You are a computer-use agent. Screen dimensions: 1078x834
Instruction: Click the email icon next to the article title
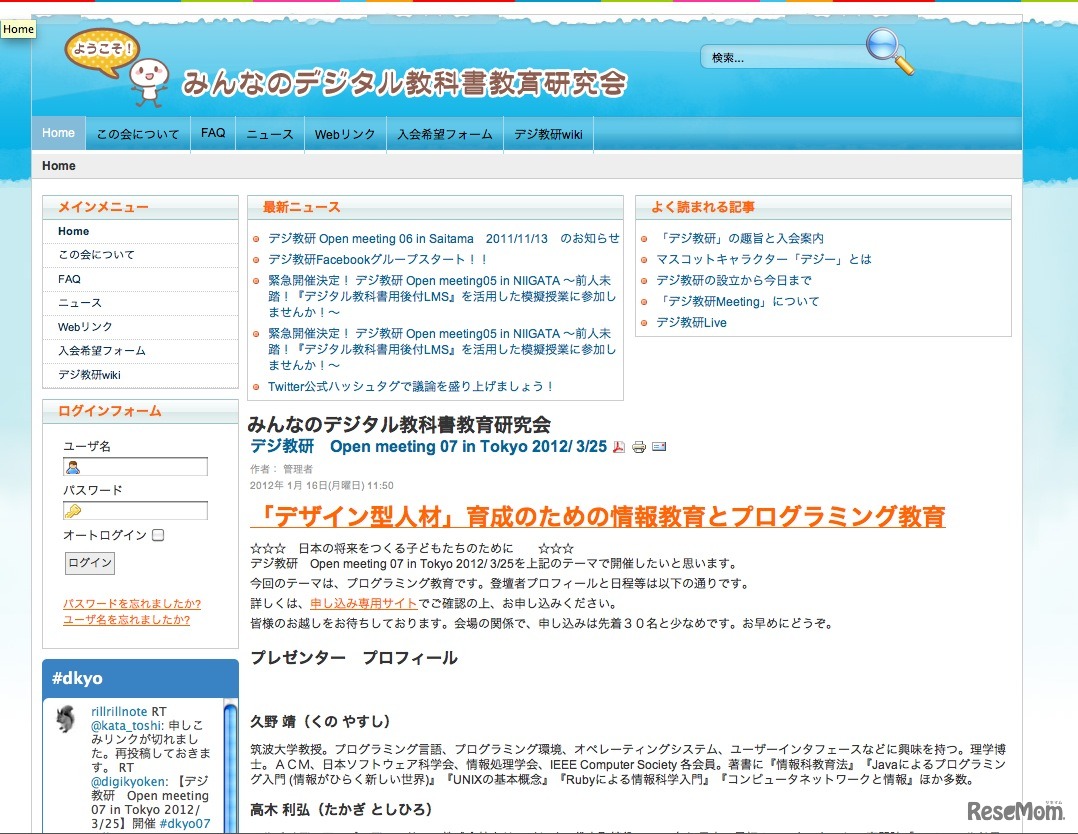point(658,446)
